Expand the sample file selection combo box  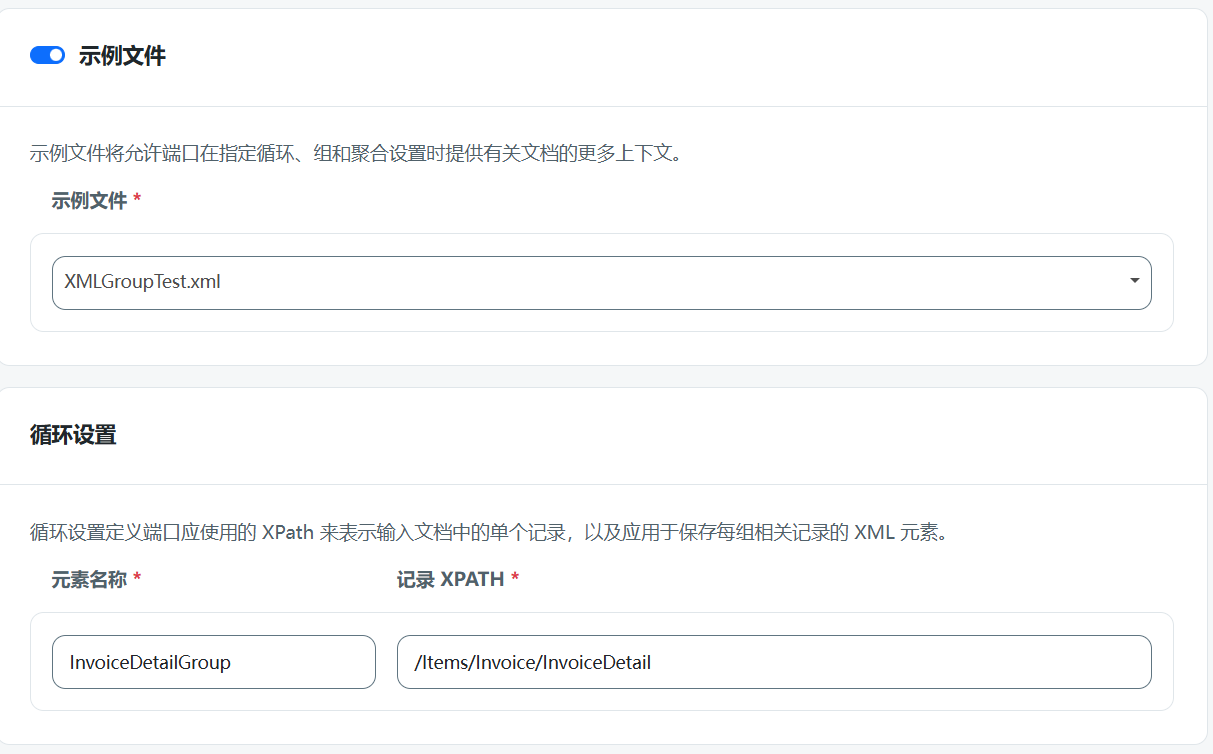click(x=601, y=283)
